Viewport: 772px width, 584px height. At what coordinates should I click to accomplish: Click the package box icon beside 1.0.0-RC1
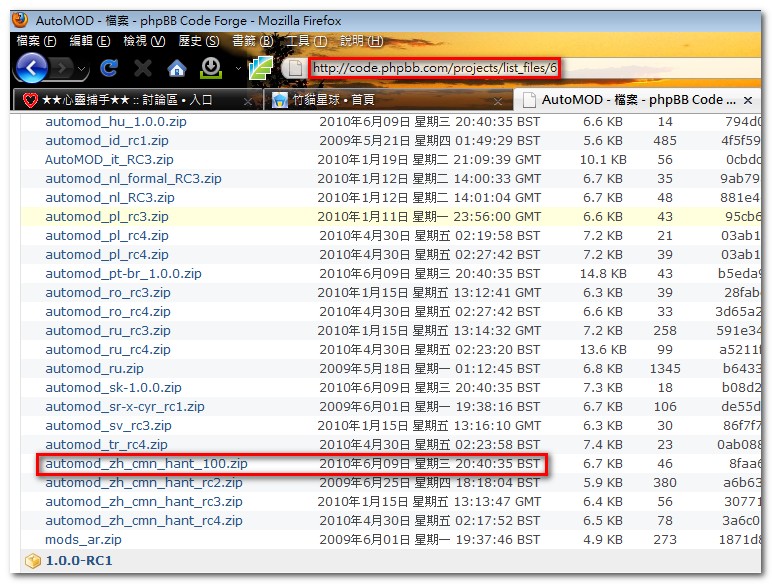point(32,561)
